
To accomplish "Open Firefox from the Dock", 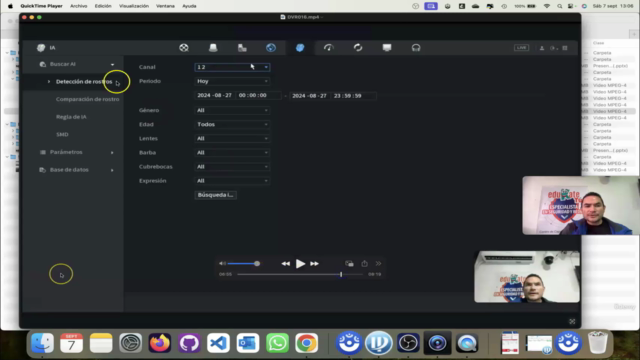I will (x=160, y=343).
